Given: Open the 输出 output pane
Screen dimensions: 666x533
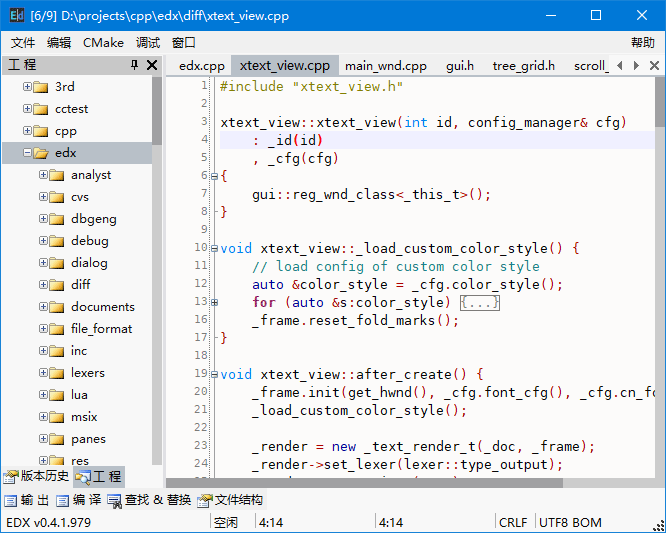Looking at the screenshot, I should coord(27,500).
